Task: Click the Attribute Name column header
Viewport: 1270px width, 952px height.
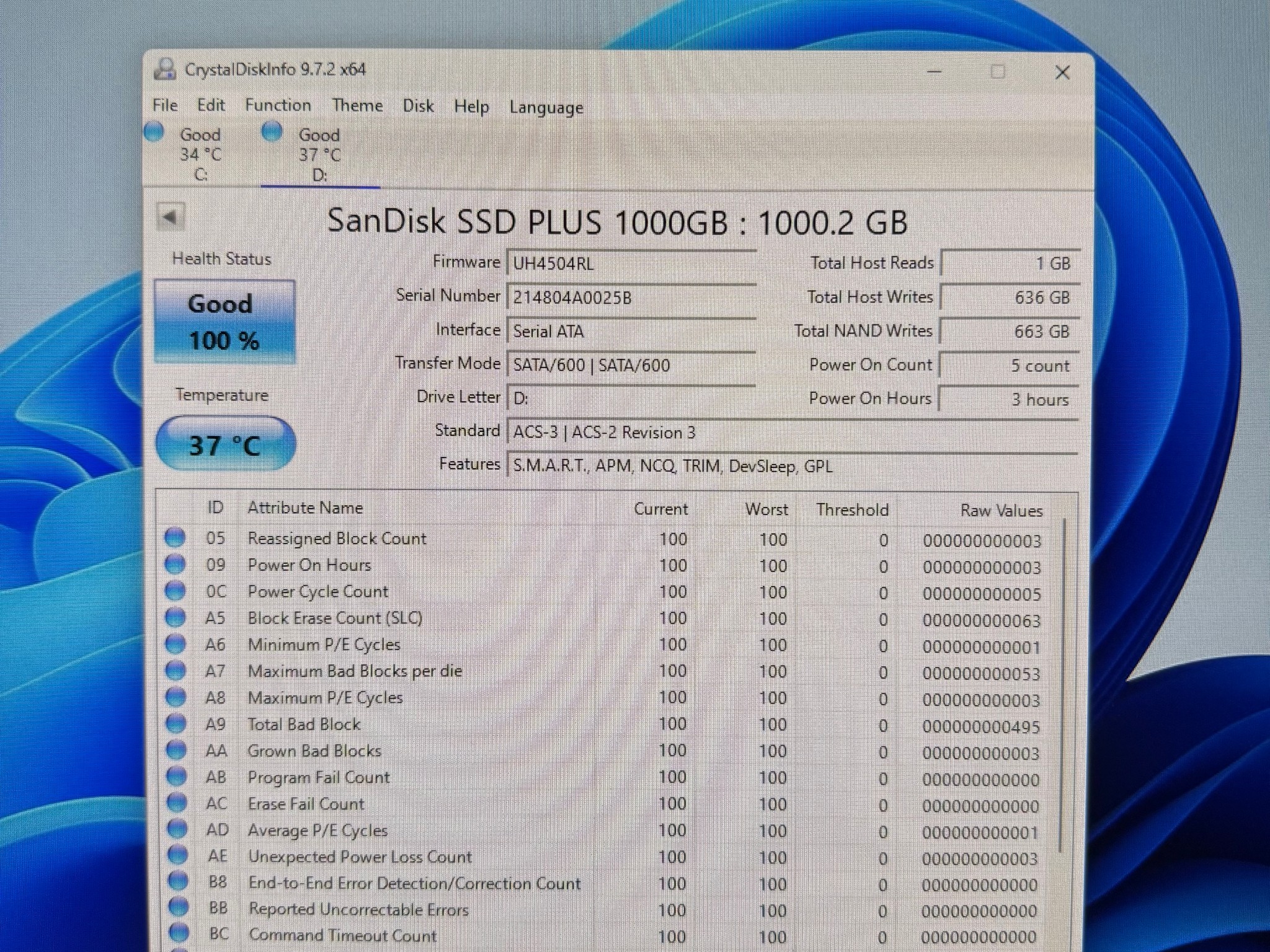Action: click(x=305, y=508)
